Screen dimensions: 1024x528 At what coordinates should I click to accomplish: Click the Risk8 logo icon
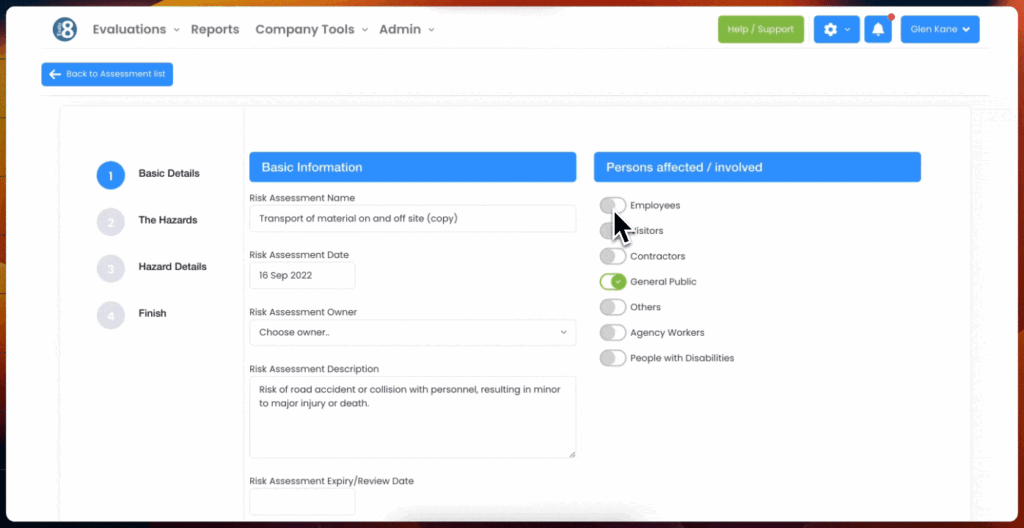pos(65,29)
